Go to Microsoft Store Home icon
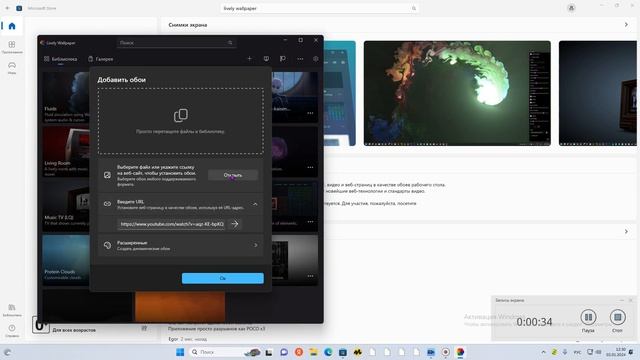Viewport: 640px width, 360px height. tap(12, 26)
